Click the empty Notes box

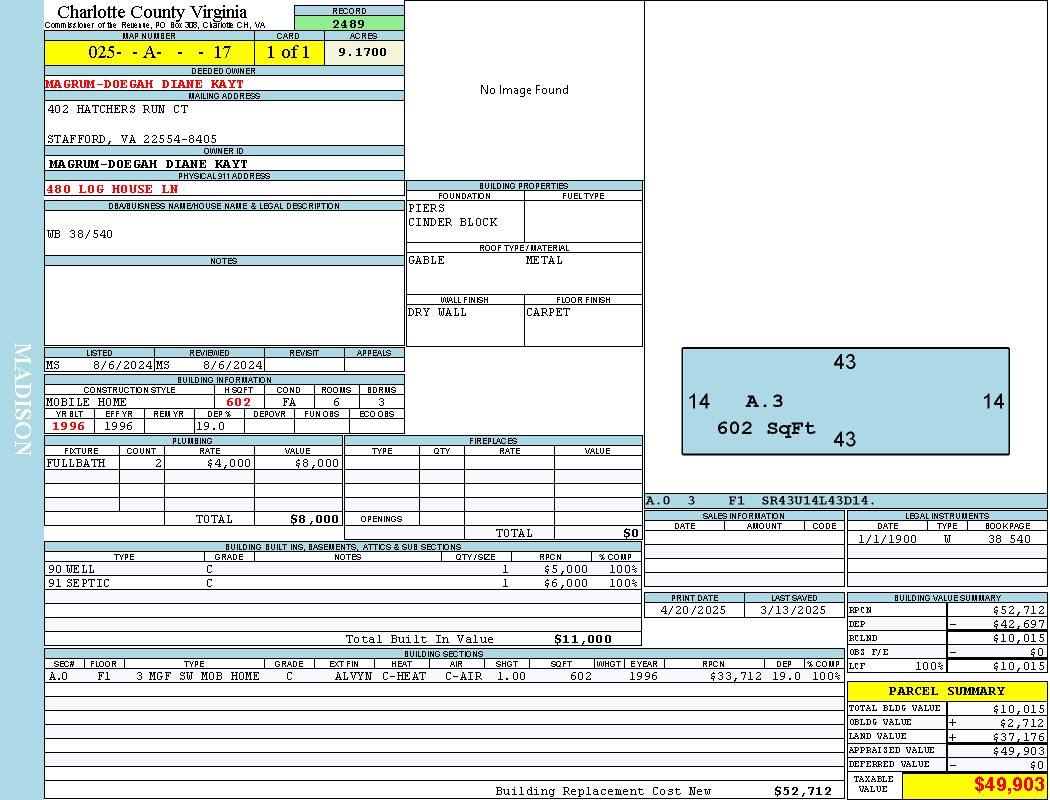[x=223, y=305]
